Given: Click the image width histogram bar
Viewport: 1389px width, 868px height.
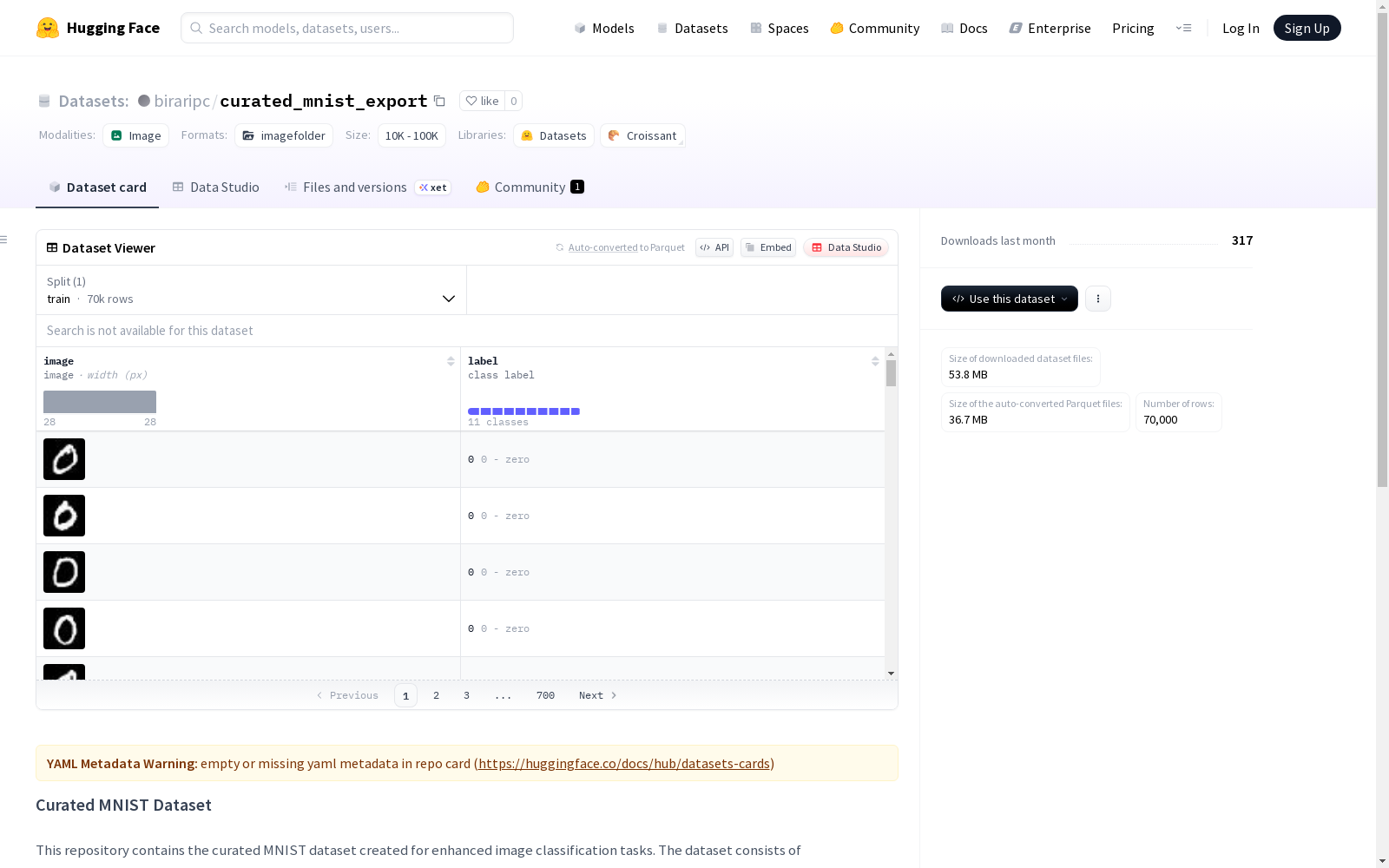Looking at the screenshot, I should click(x=100, y=402).
